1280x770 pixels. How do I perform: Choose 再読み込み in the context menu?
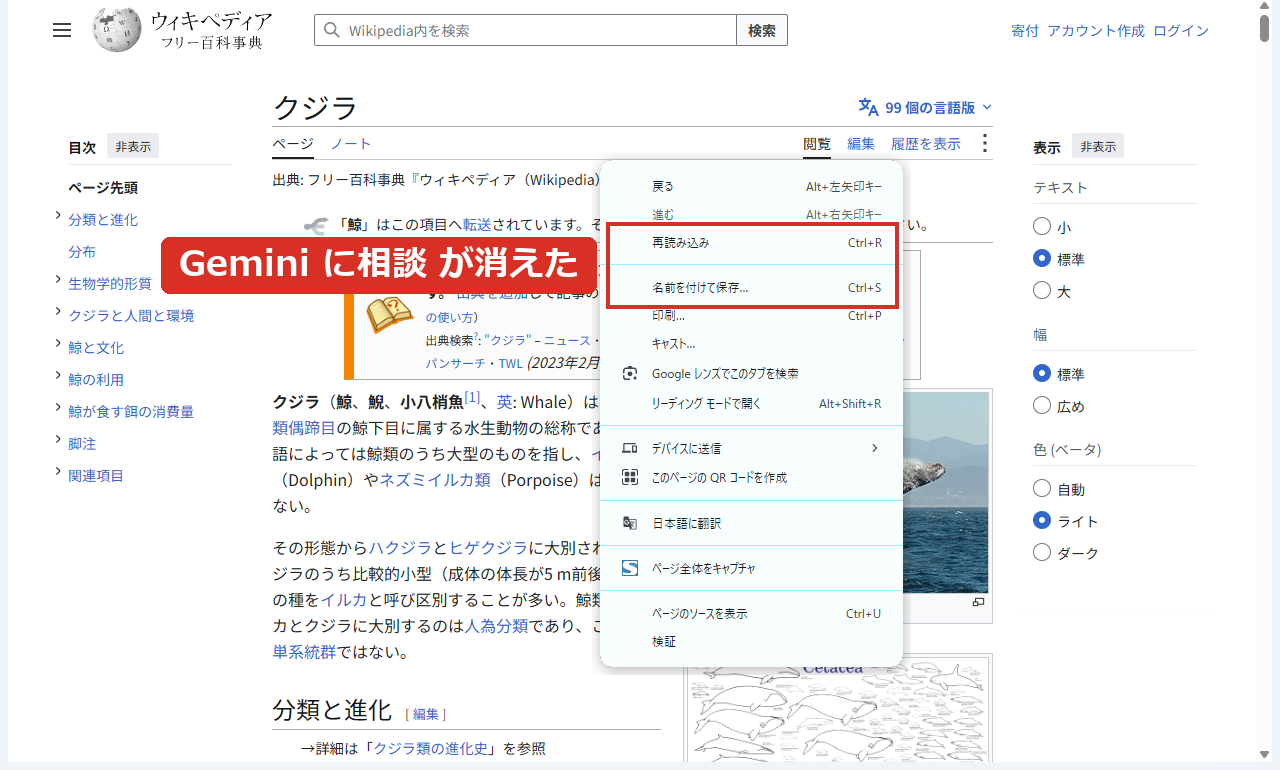(x=751, y=243)
